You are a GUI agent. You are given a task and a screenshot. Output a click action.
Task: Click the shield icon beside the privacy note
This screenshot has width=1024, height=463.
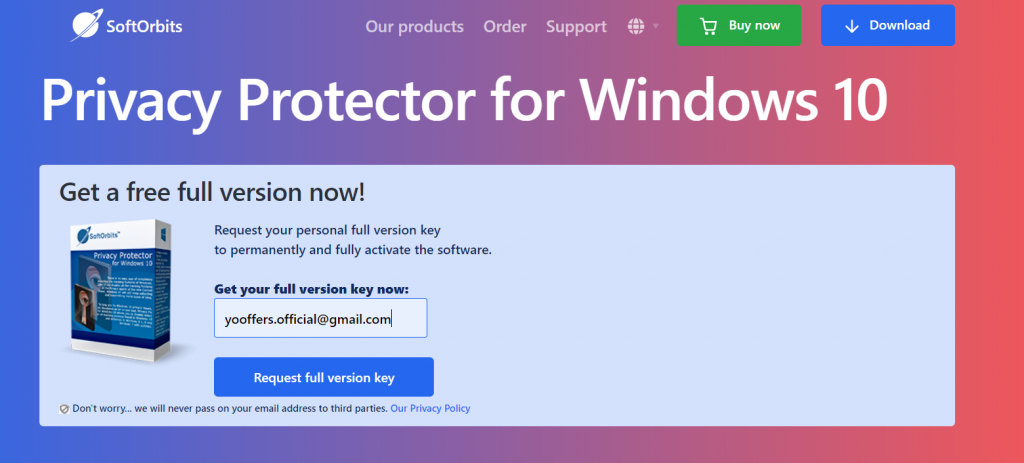click(64, 409)
